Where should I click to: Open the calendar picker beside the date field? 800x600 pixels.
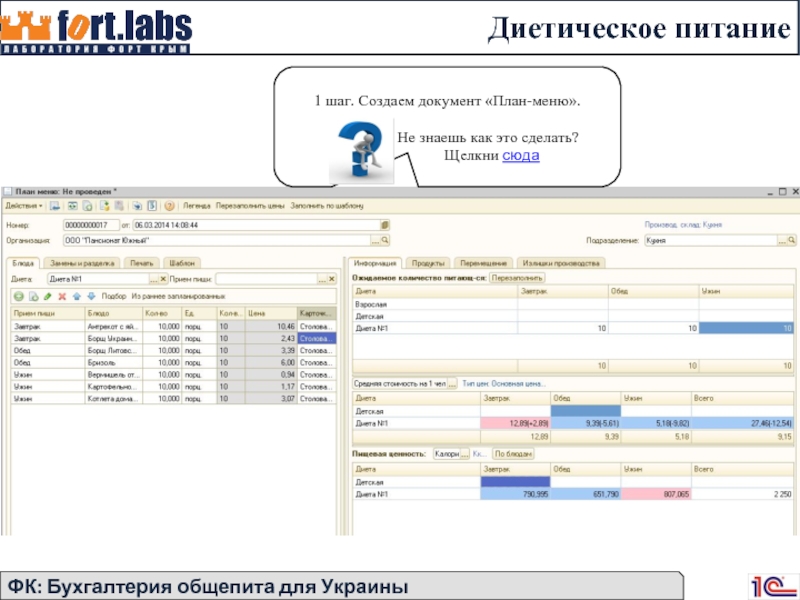tap(385, 225)
